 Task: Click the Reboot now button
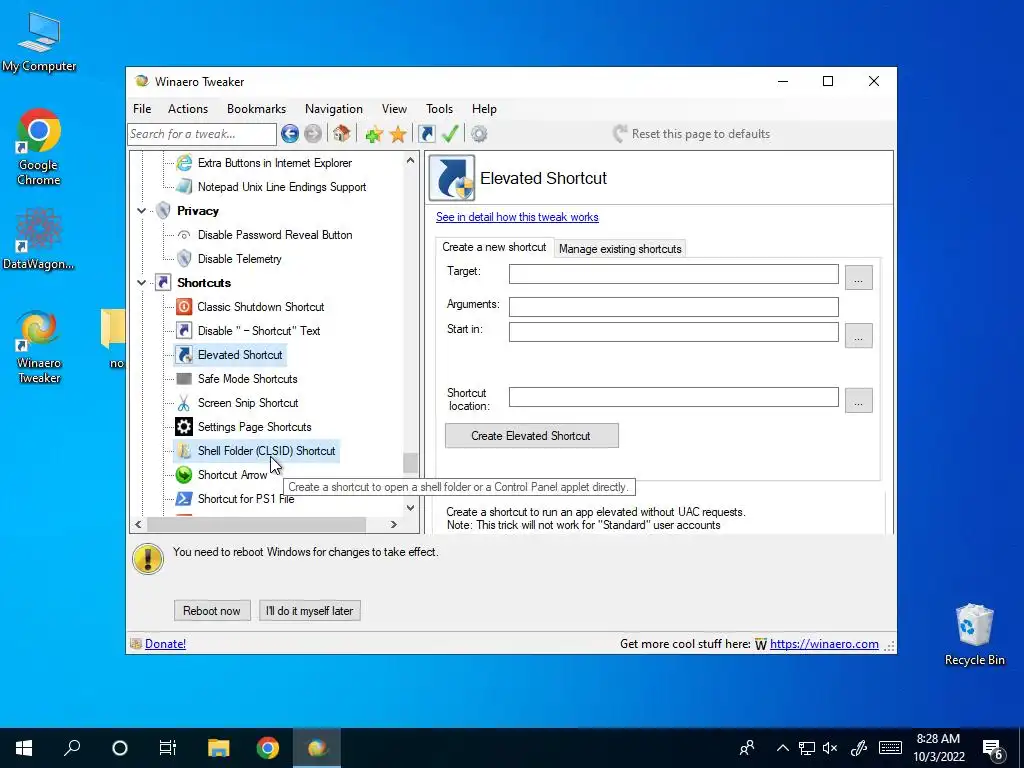coord(212,611)
